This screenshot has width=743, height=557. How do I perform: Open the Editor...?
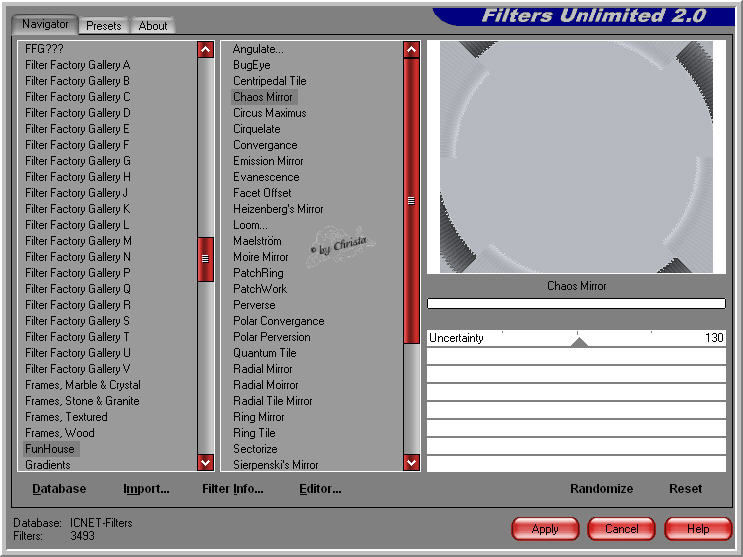pyautogui.click(x=320, y=489)
